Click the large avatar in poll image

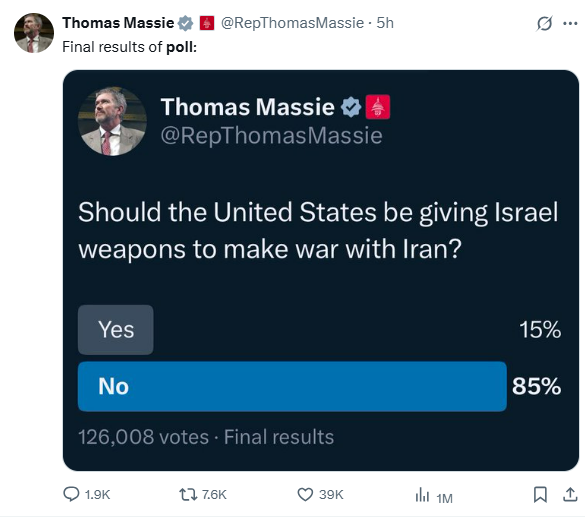(112, 122)
